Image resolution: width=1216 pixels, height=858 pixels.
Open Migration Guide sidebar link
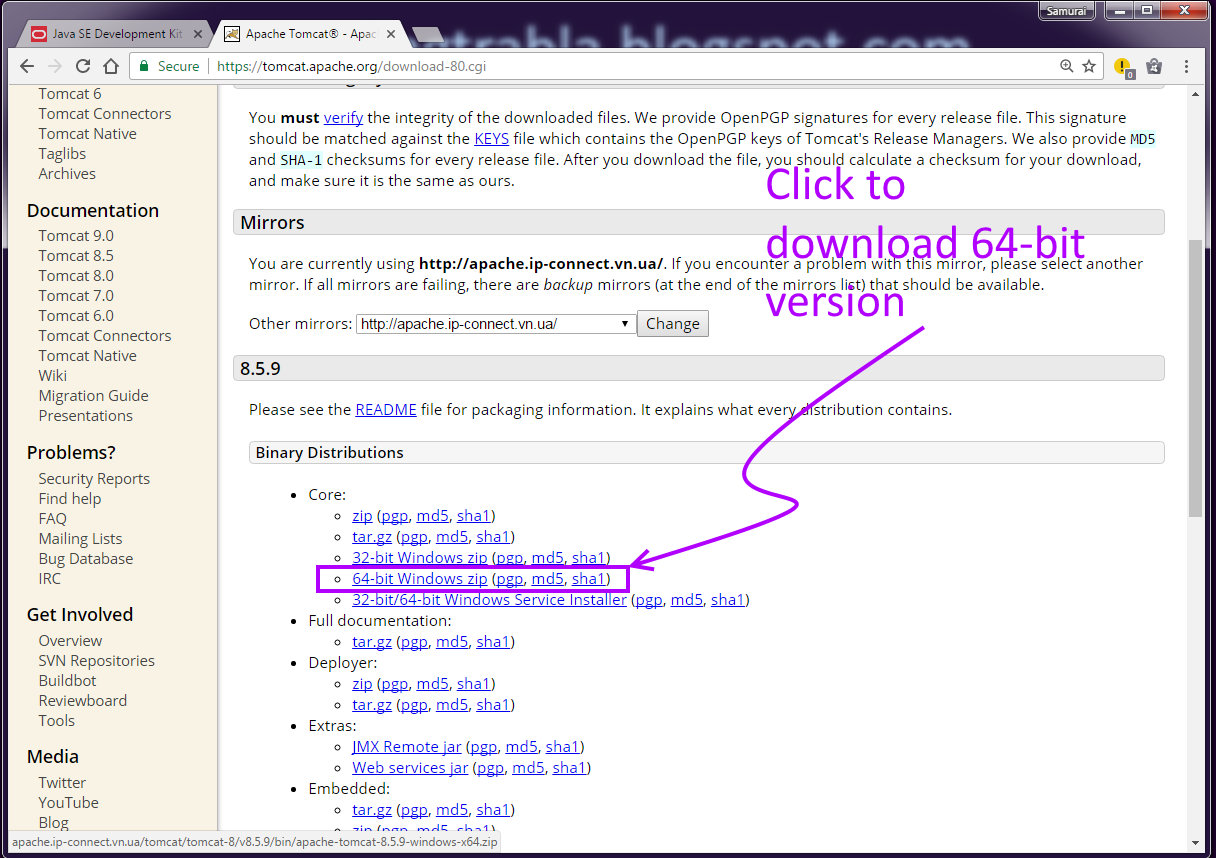(x=93, y=396)
